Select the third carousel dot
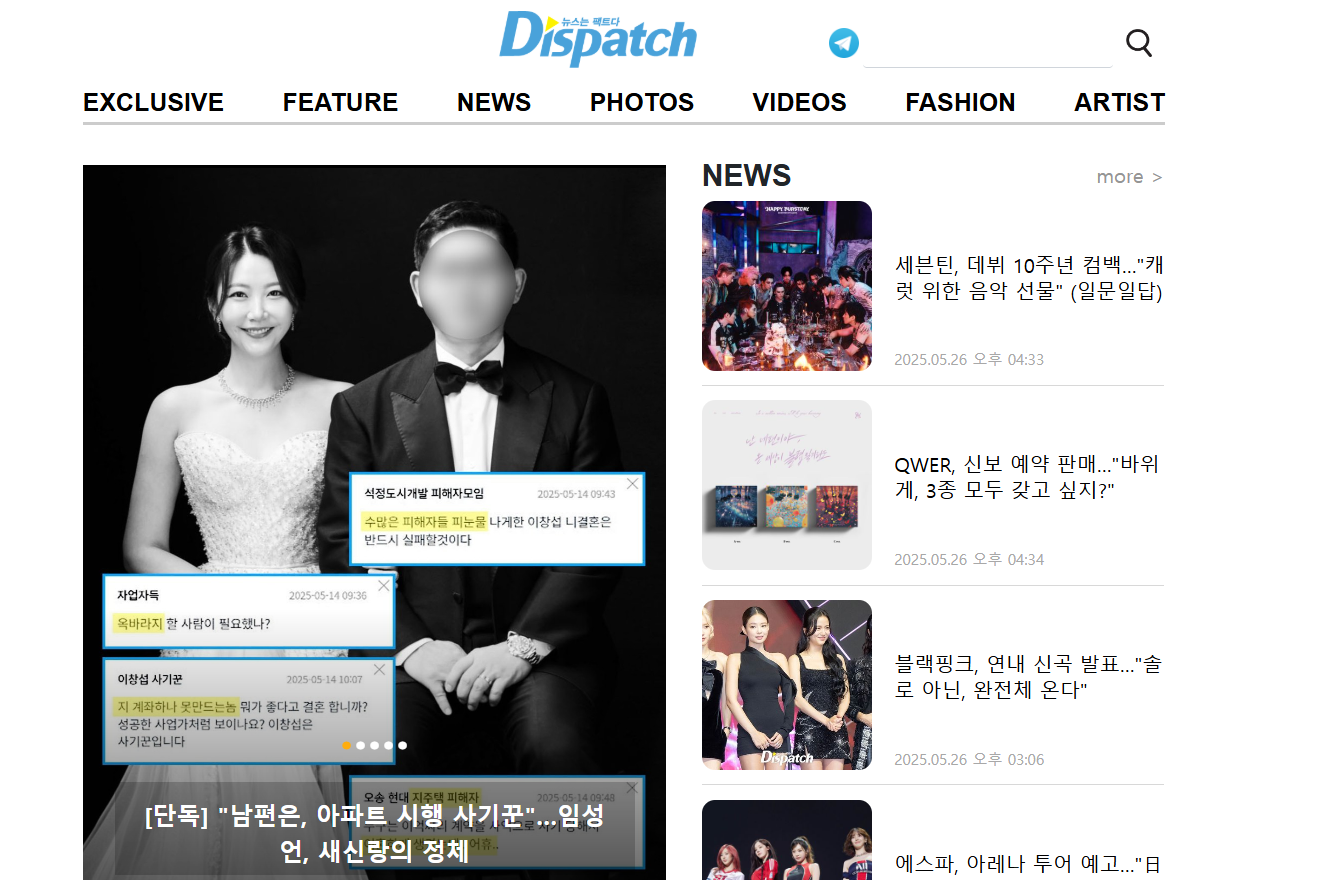Screen dimensions: 1342x880 (x=374, y=745)
